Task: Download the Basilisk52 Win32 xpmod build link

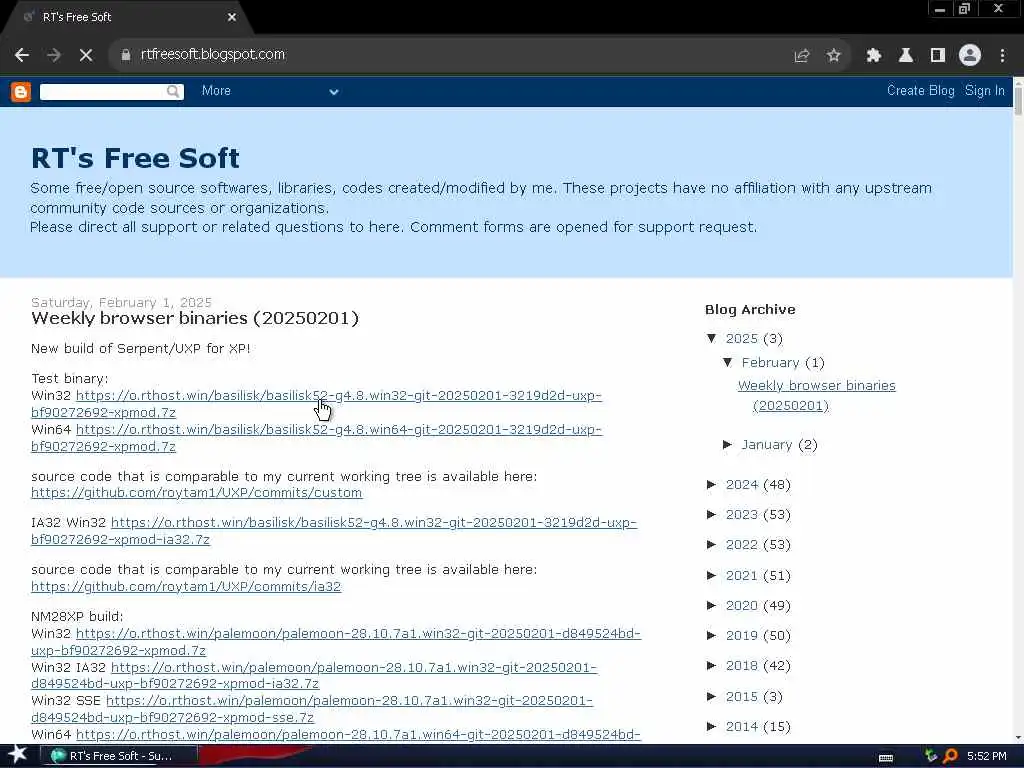Action: (x=316, y=404)
